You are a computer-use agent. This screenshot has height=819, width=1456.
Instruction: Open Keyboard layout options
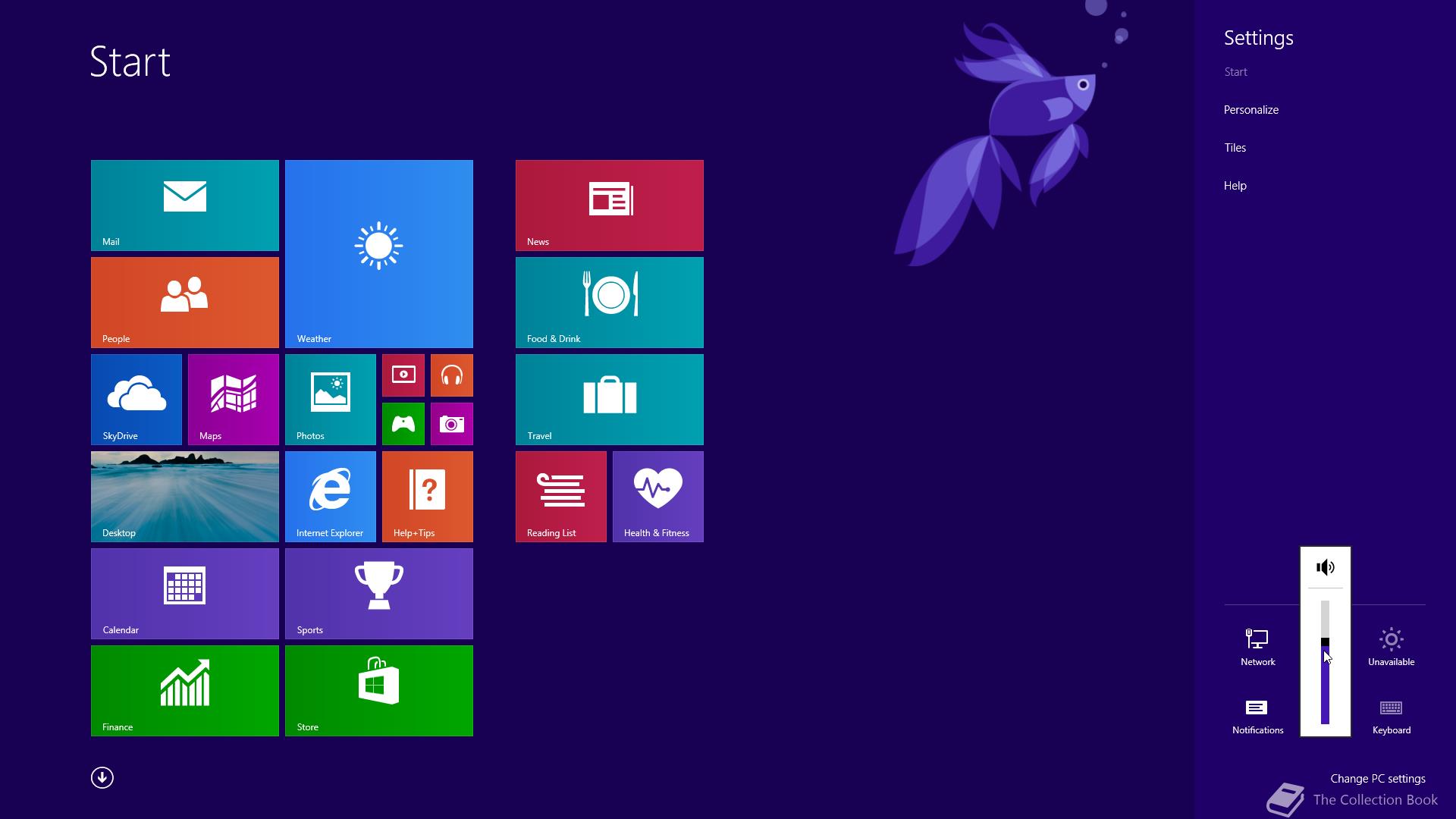[1392, 717]
